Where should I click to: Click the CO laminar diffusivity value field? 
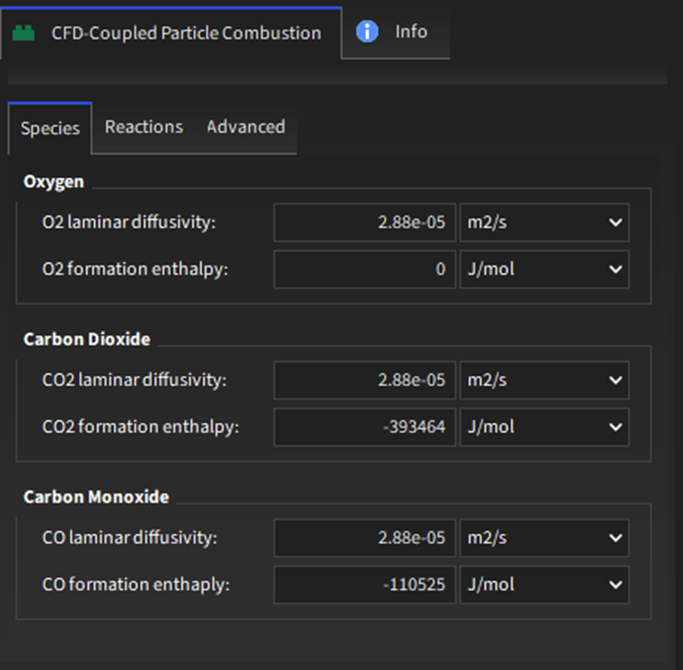365,538
